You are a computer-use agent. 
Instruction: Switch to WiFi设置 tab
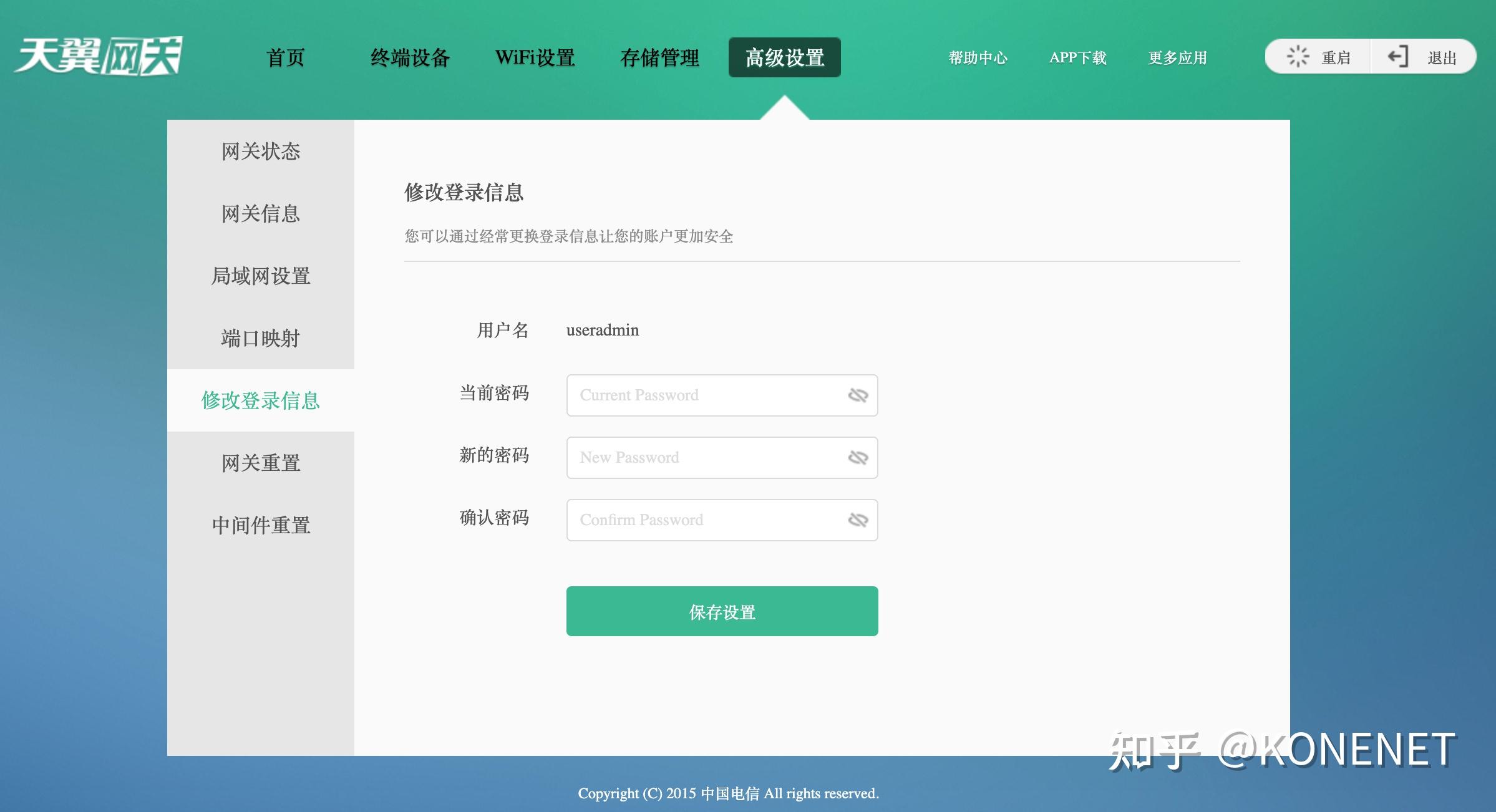535,57
